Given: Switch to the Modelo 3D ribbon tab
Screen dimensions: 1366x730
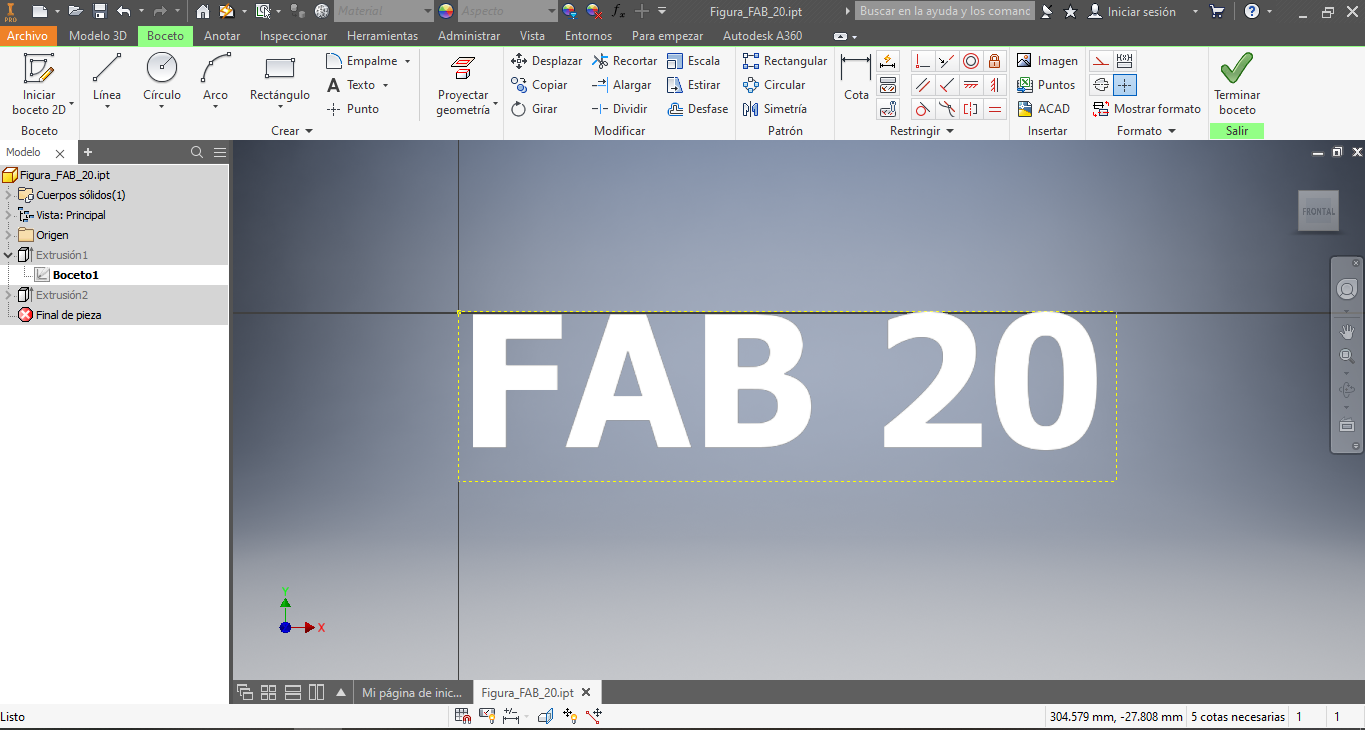Looking at the screenshot, I should pyautogui.click(x=97, y=36).
